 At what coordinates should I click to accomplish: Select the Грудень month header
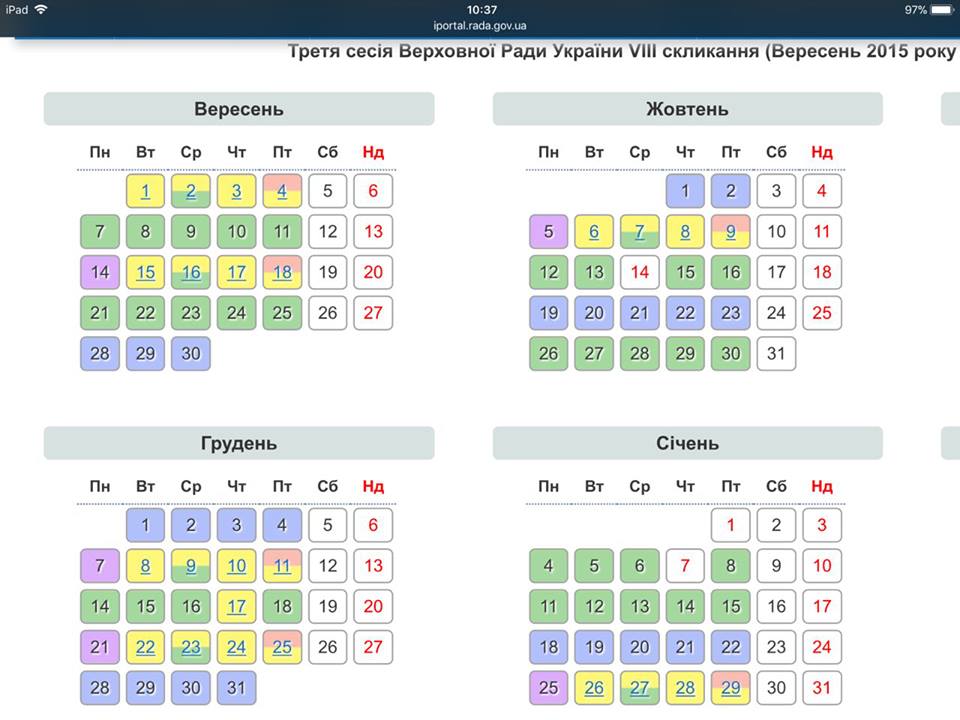(x=239, y=443)
